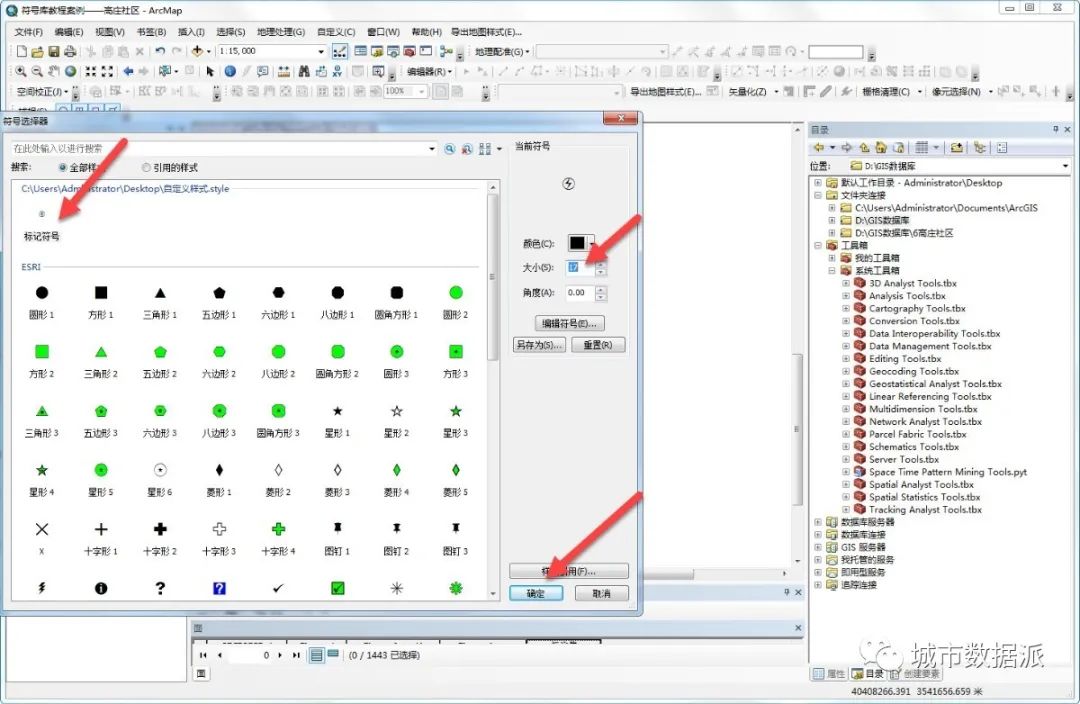
Task: Click the 取消 button in symbol selector
Action: [x=601, y=593]
